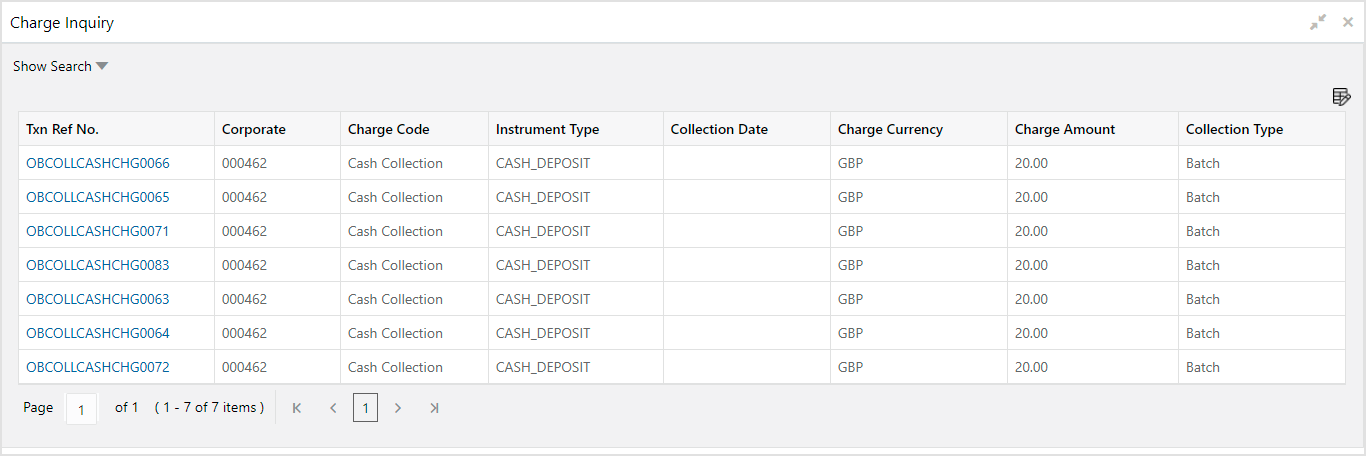1366x456 pixels.
Task: Go to next page of results
Action: 398,408
